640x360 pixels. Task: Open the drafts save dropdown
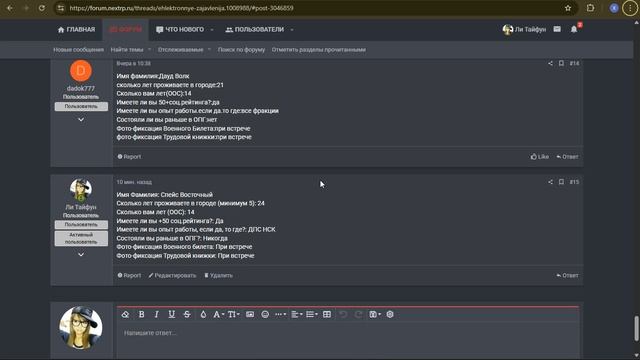coord(375,314)
